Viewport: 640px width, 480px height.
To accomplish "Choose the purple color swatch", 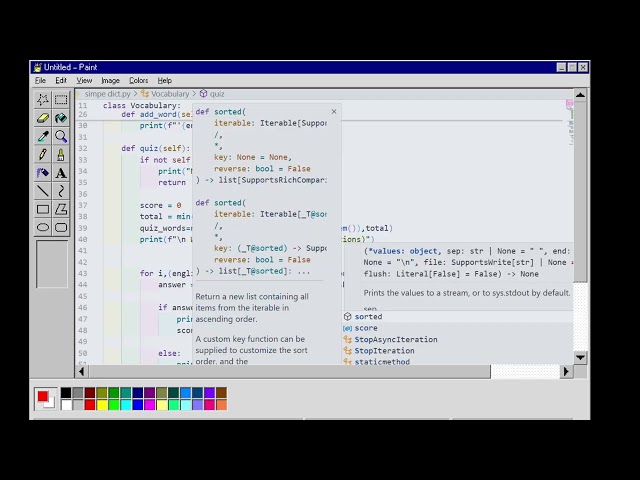I will pyautogui.click(x=150, y=393).
